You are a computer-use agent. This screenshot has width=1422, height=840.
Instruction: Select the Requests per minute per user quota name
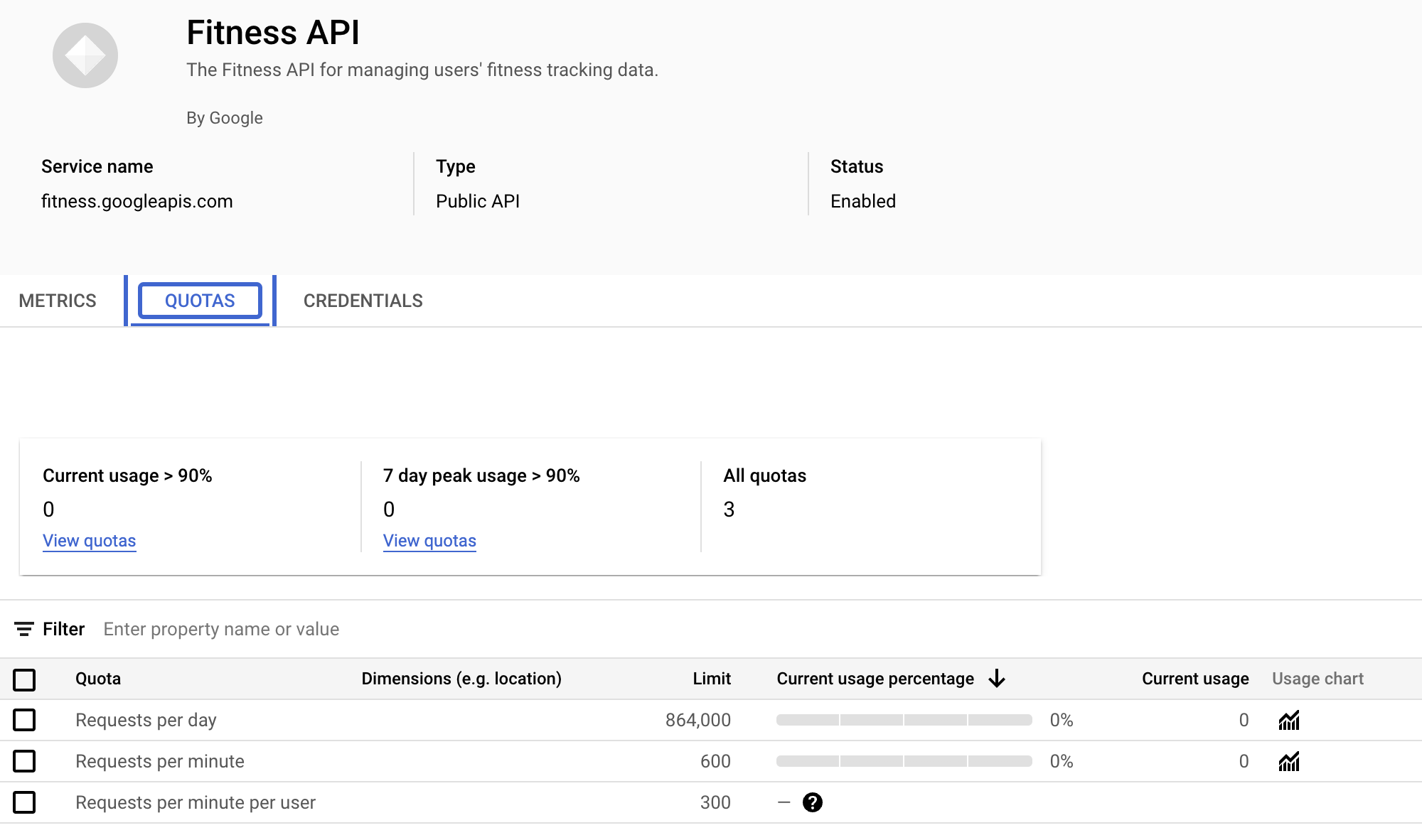[x=196, y=802]
